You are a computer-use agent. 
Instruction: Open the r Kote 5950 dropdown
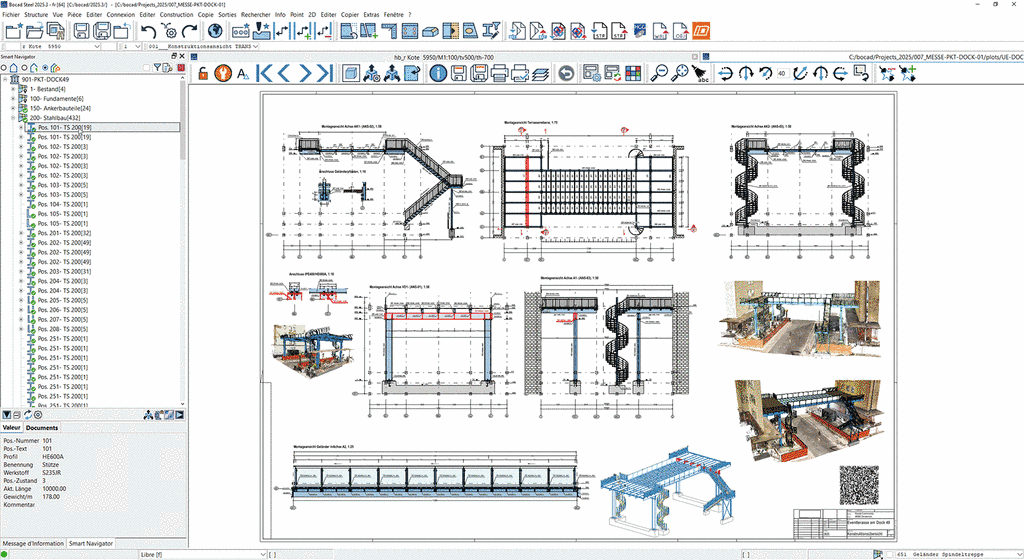click(97, 46)
